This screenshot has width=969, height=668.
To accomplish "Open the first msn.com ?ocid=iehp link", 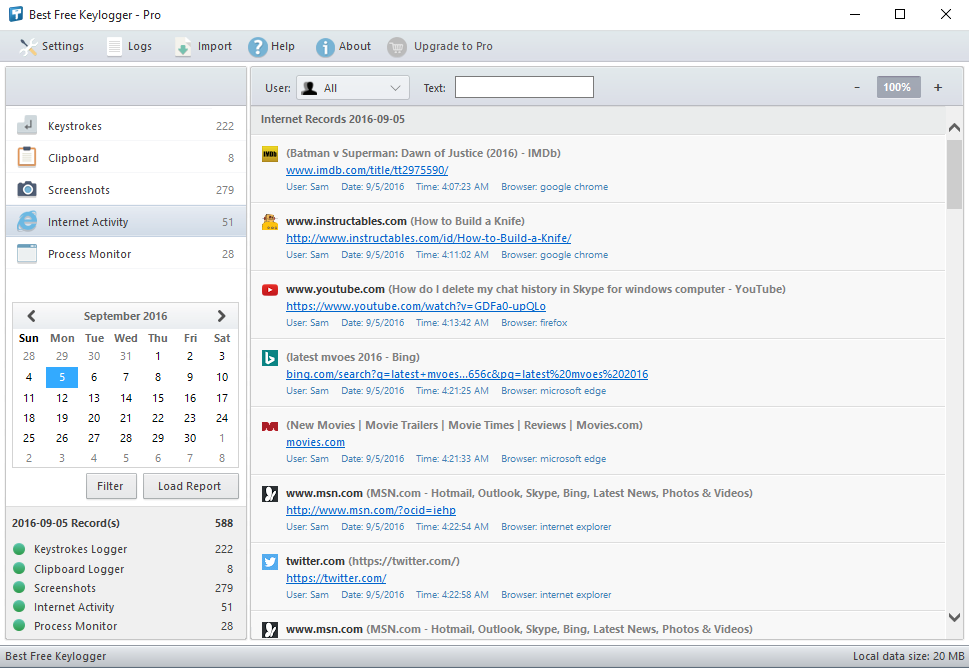I will [371, 510].
